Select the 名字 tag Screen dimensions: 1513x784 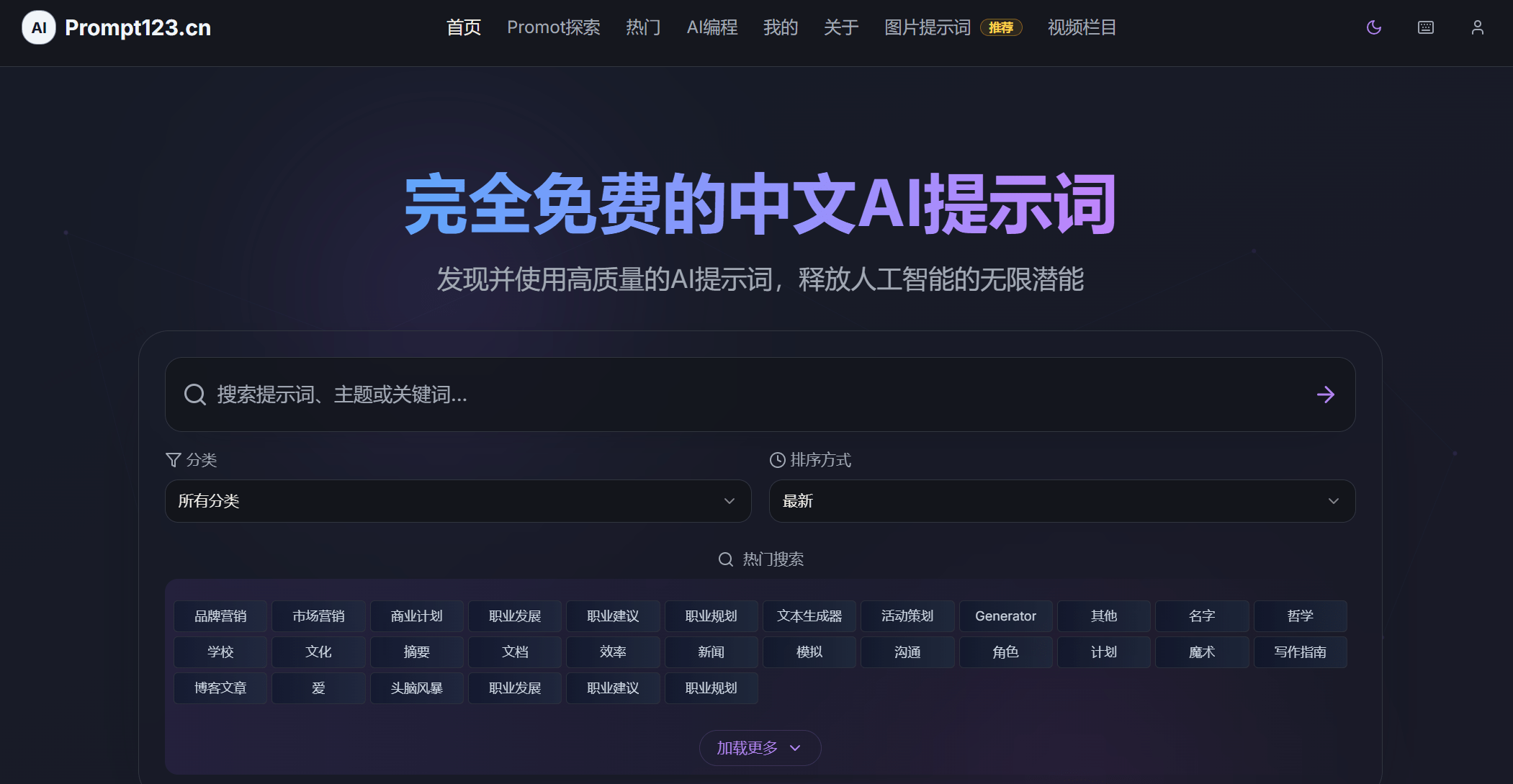1202,616
